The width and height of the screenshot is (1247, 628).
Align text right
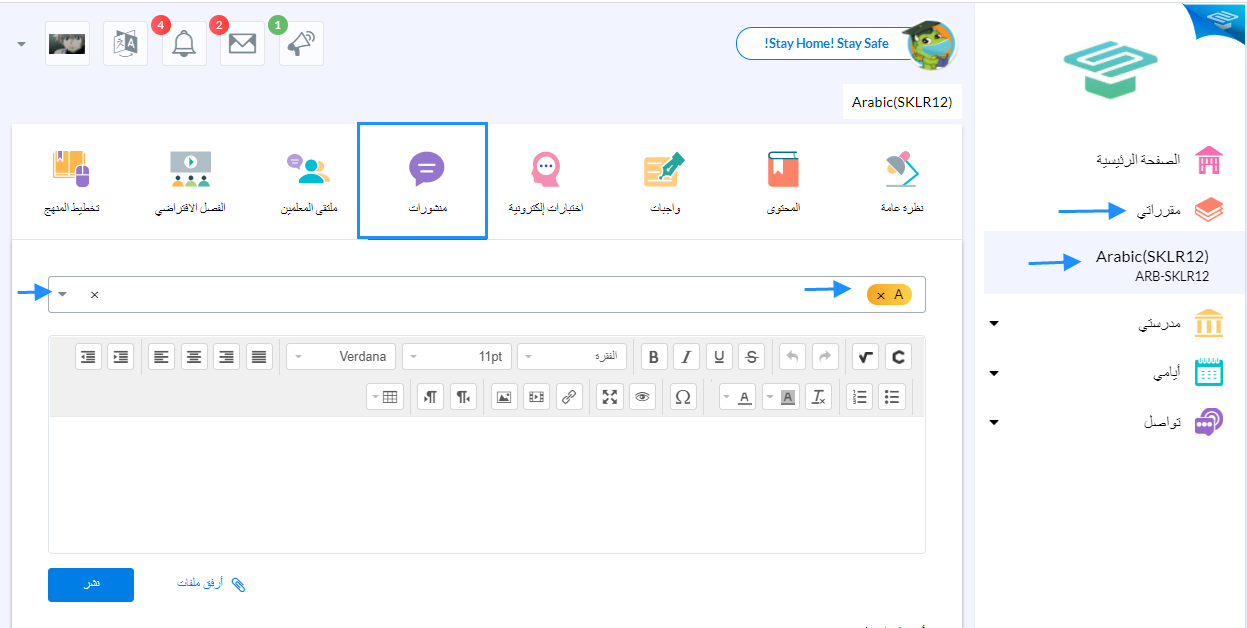click(x=226, y=357)
